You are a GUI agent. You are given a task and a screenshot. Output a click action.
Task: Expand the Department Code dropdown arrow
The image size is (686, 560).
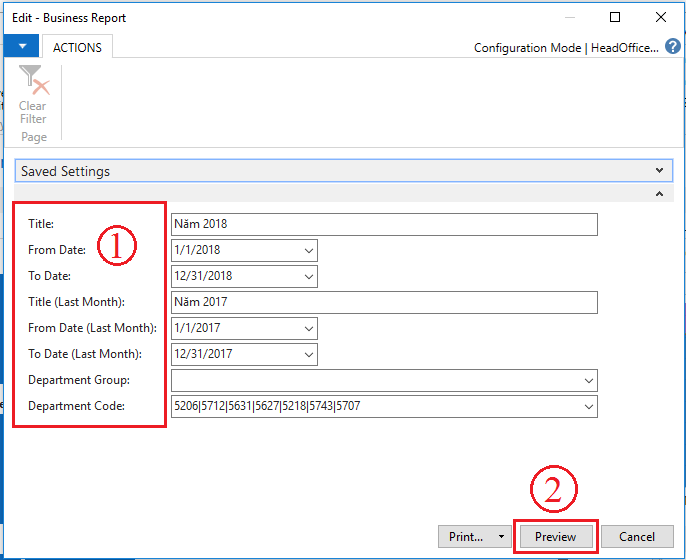point(587,406)
